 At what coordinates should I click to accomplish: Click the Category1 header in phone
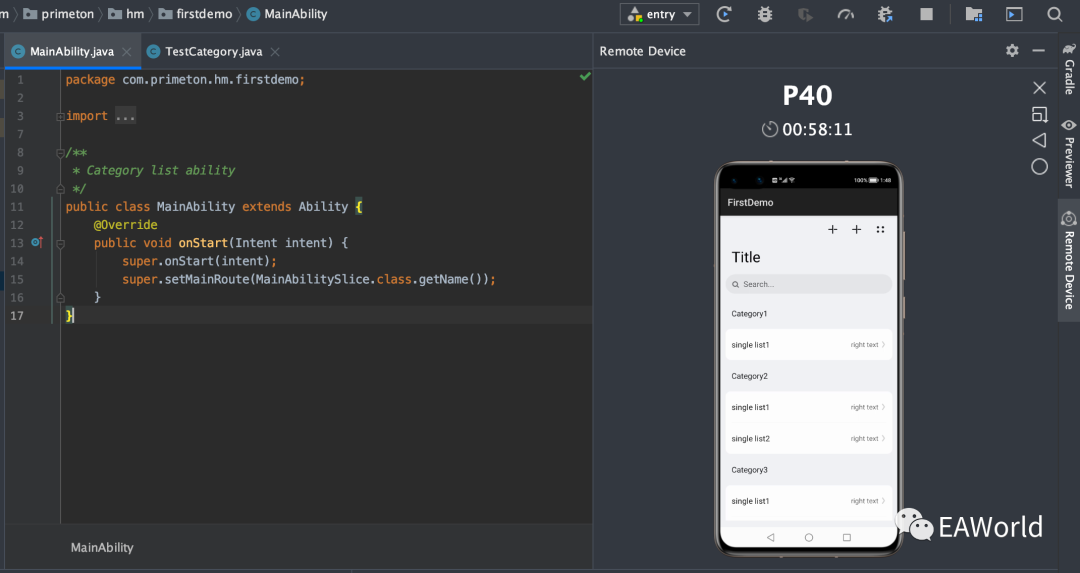pos(749,313)
